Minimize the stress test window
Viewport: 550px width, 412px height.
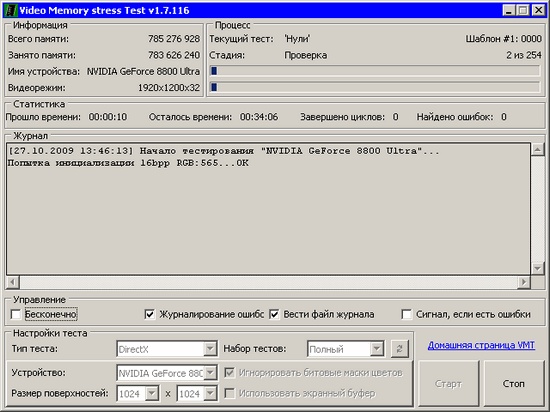tap(509, 10)
